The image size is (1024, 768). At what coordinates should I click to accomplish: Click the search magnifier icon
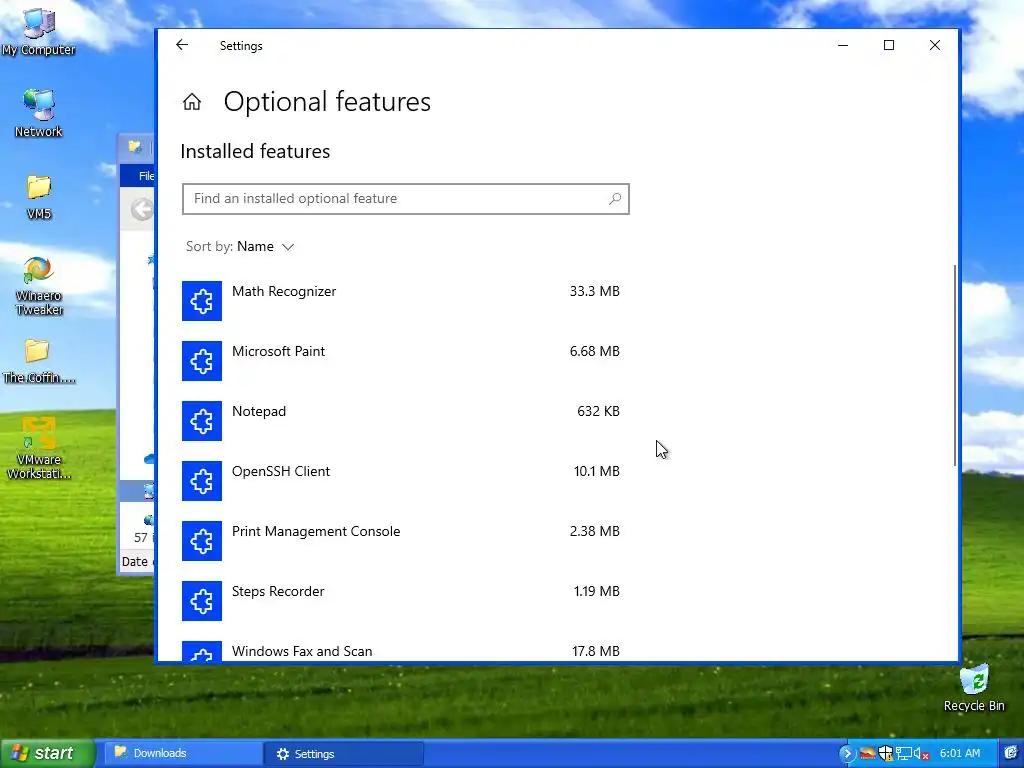615,199
